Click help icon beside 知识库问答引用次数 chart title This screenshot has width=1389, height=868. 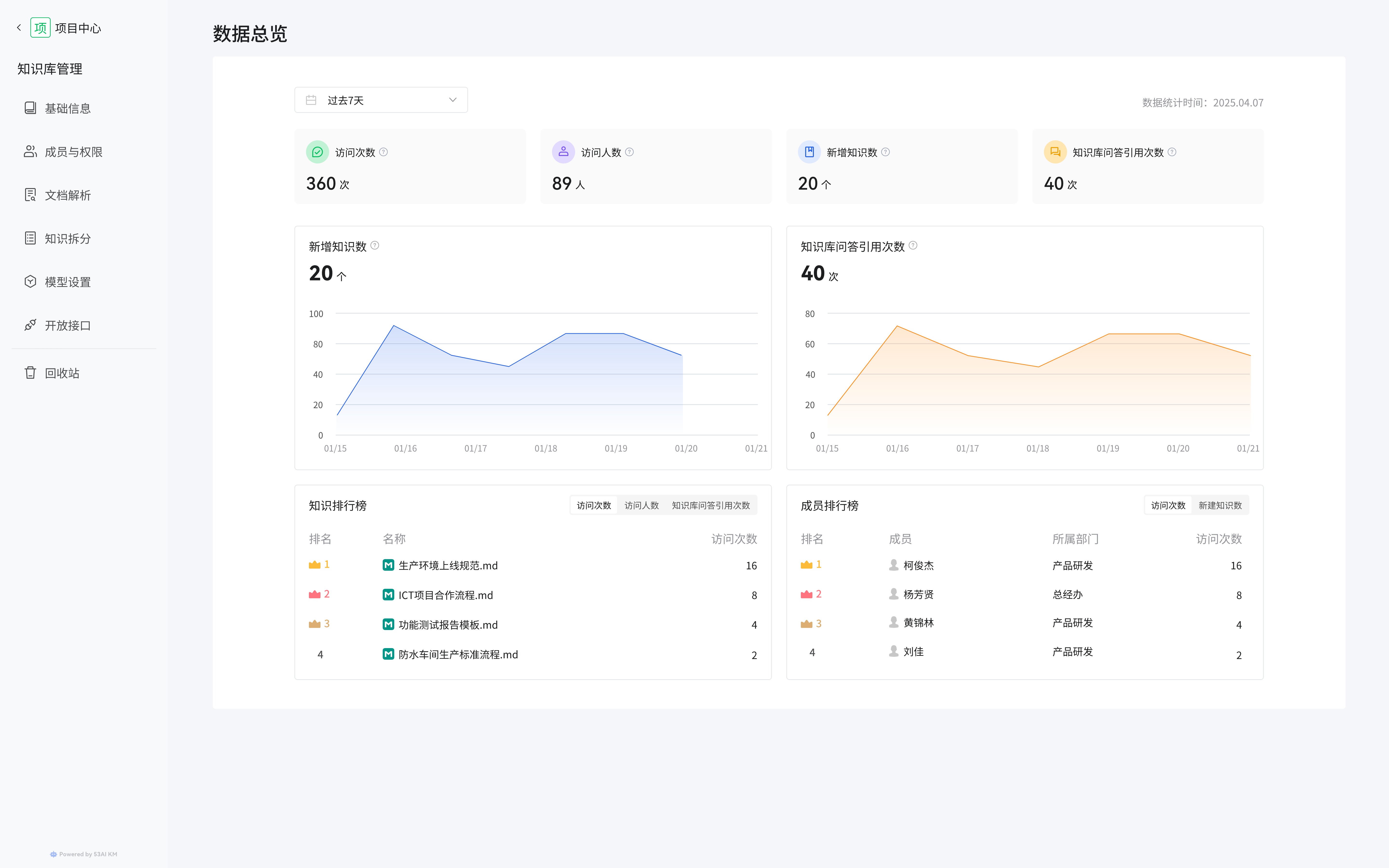pos(913,246)
